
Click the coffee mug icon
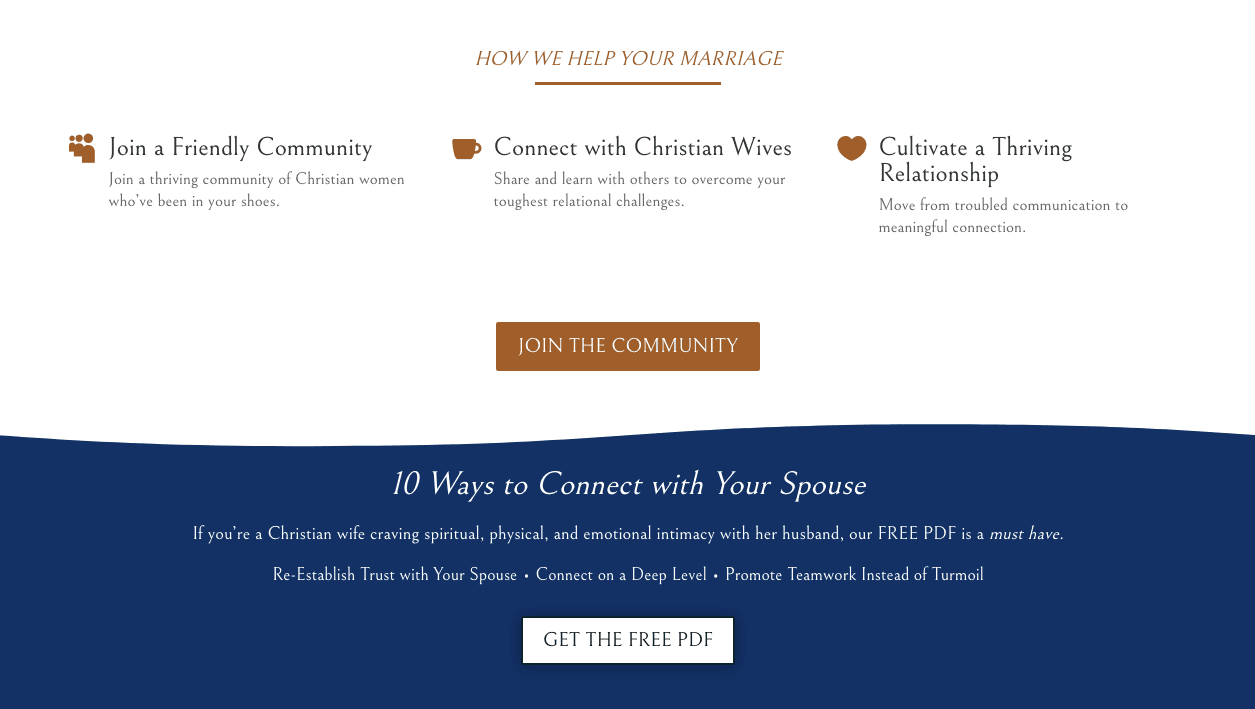click(466, 149)
